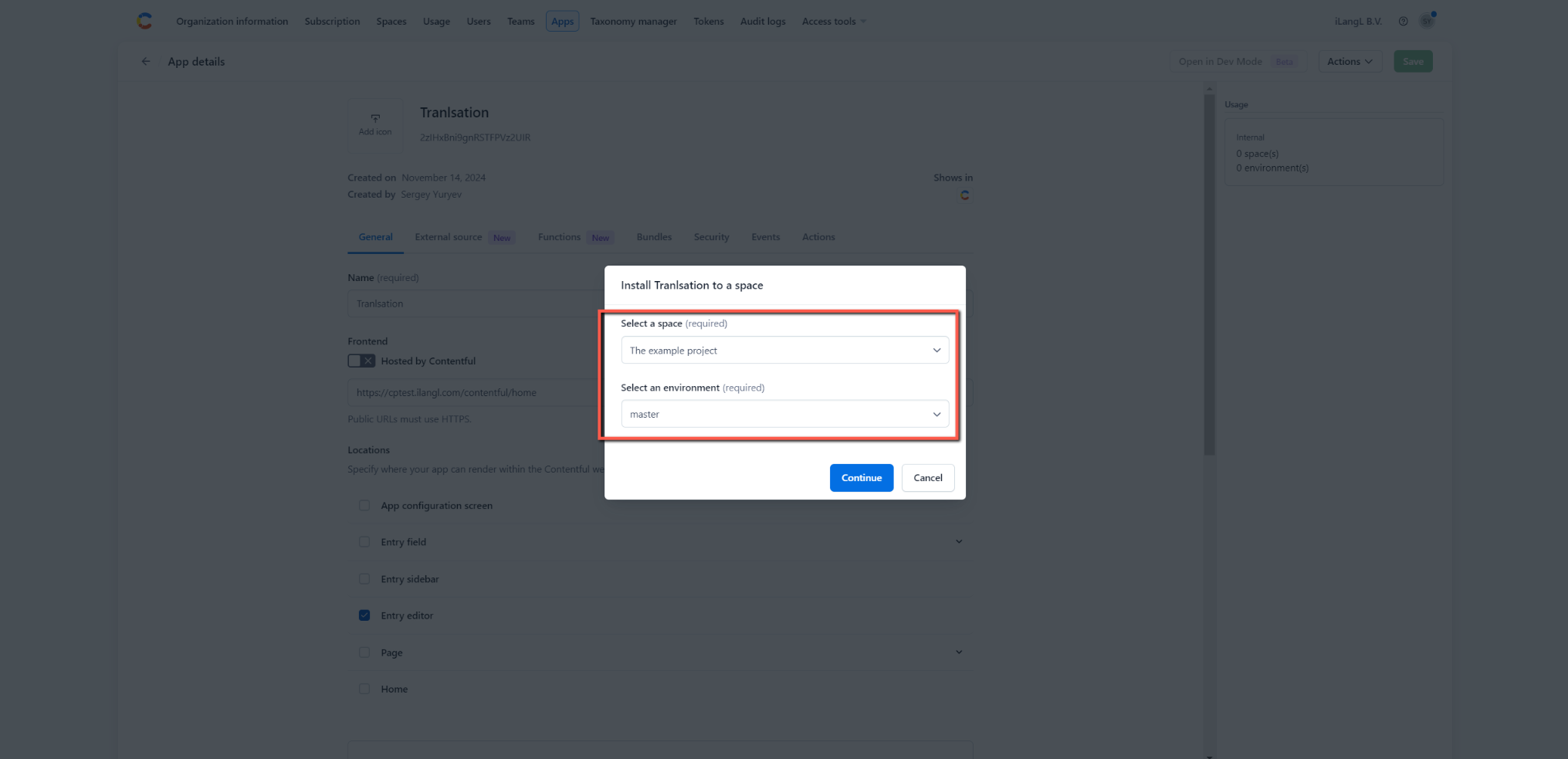Open the help question mark icon
The image size is (1568, 759).
point(1403,22)
